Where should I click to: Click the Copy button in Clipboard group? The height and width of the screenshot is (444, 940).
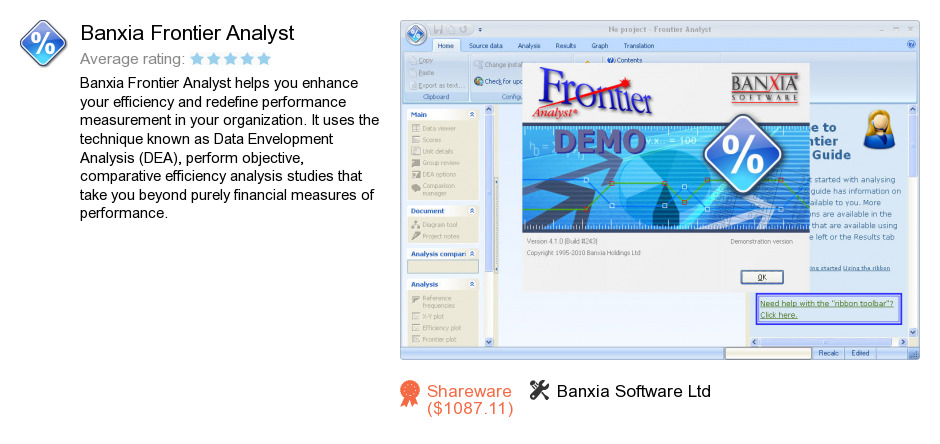pos(421,61)
